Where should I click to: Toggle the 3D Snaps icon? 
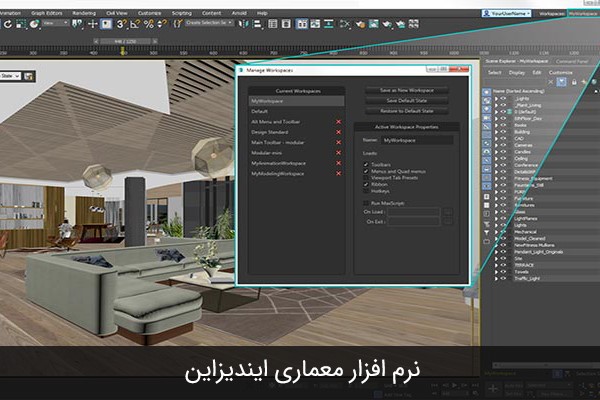pyautogui.click(x=122, y=24)
